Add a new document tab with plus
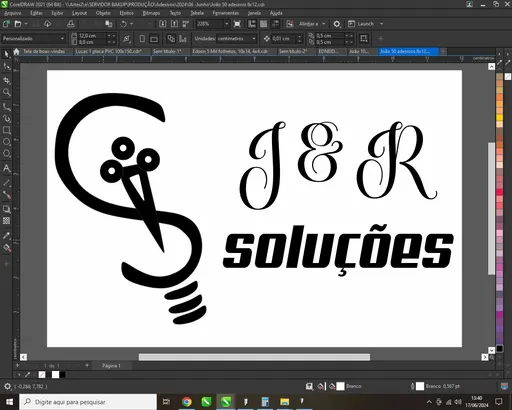Viewport: 512px width, 410px height. 443,51
